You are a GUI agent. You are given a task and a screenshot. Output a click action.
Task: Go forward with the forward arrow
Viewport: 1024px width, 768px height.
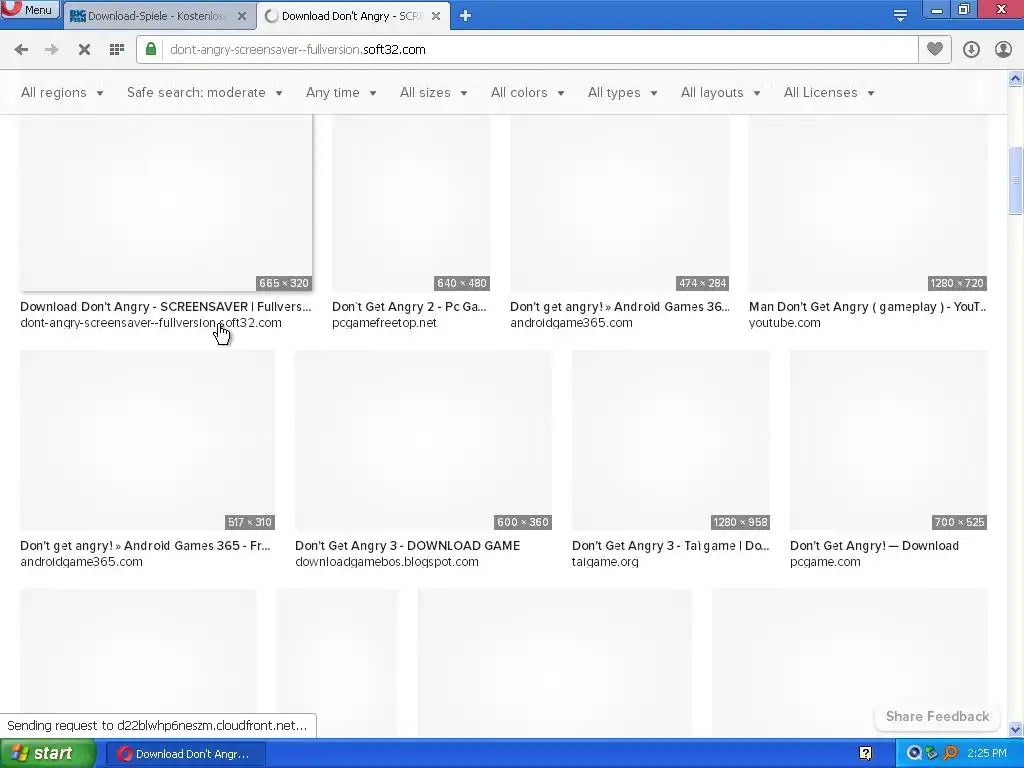[52, 50]
